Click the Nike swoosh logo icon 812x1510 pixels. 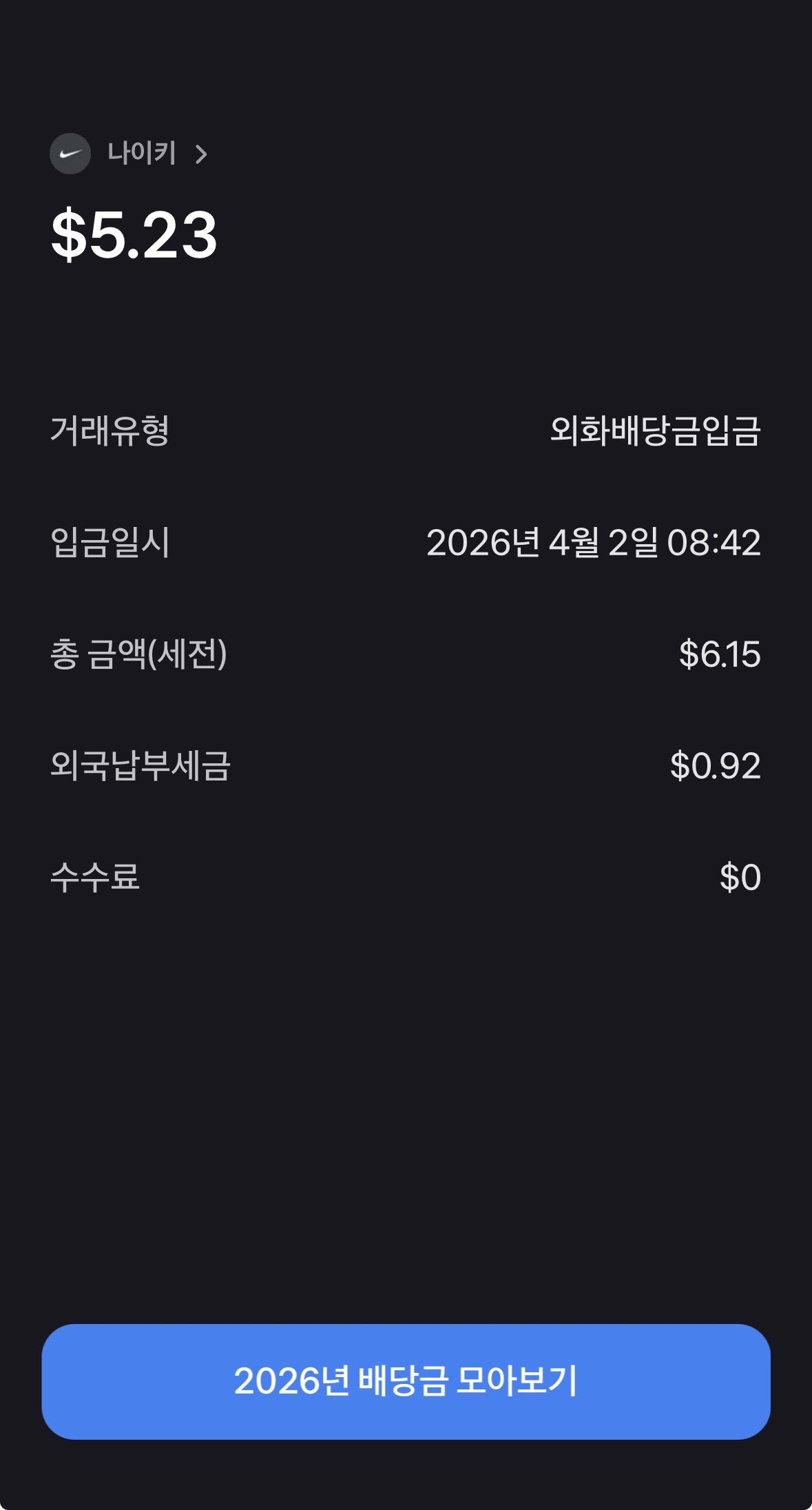pyautogui.click(x=70, y=154)
